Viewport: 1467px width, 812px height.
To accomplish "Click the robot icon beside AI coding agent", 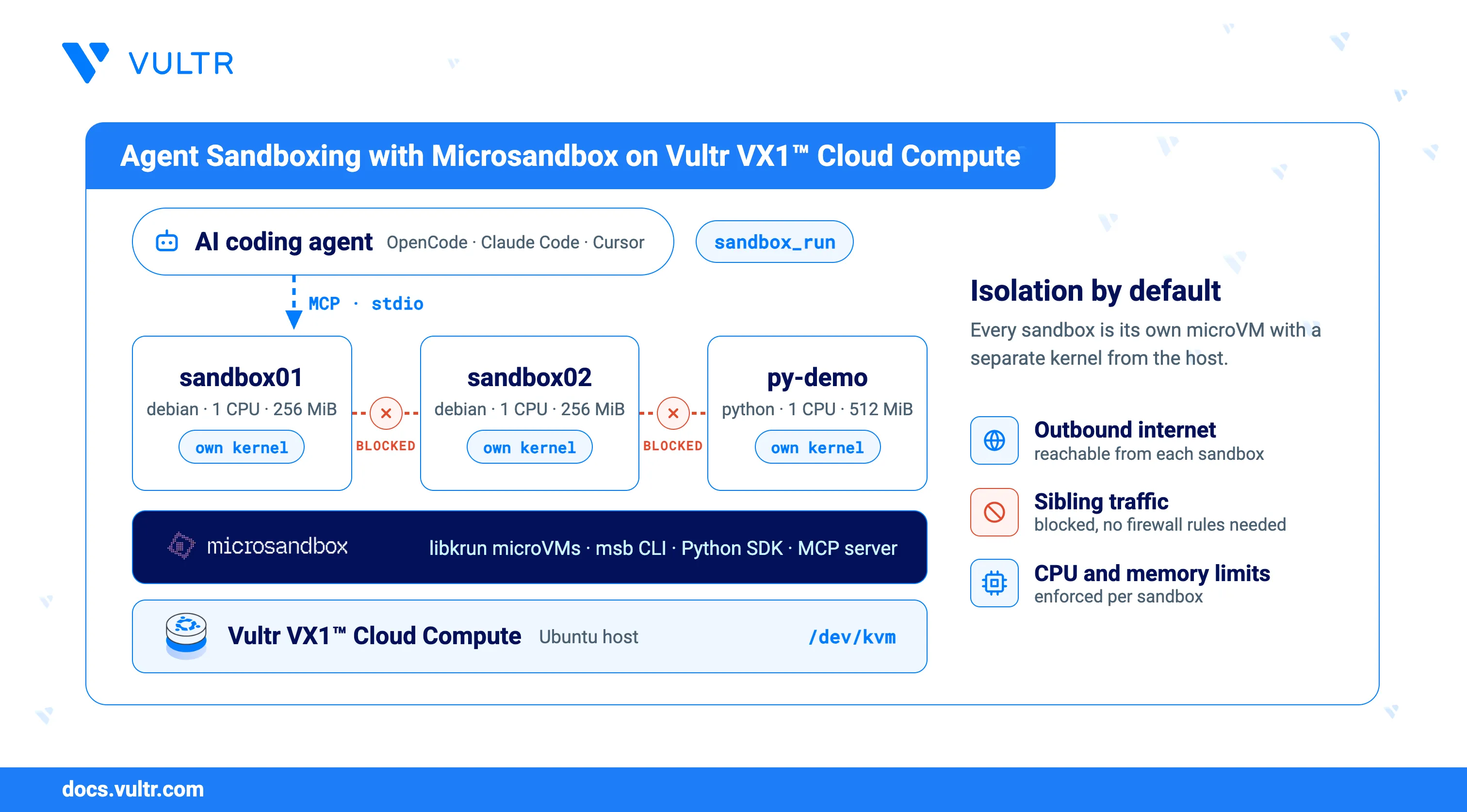I will point(167,242).
